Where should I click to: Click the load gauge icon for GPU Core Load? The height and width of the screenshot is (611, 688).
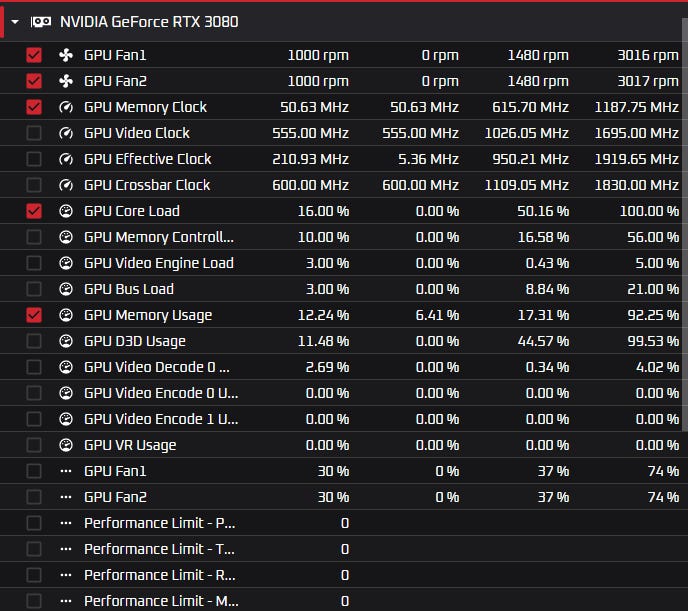click(x=66, y=211)
